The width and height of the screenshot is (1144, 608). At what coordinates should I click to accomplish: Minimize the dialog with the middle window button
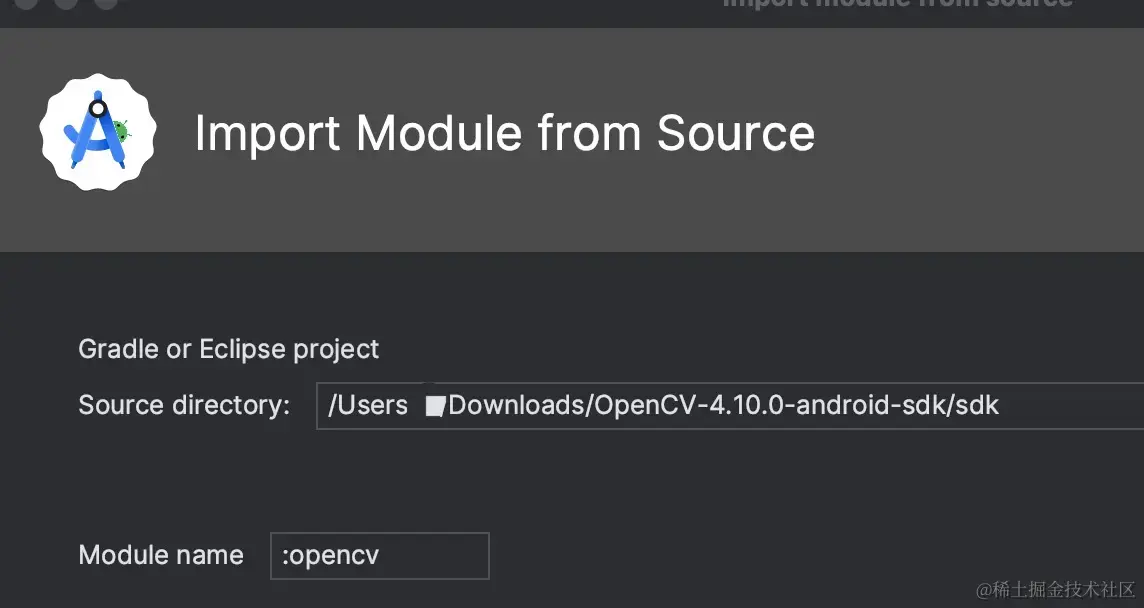click(66, 2)
